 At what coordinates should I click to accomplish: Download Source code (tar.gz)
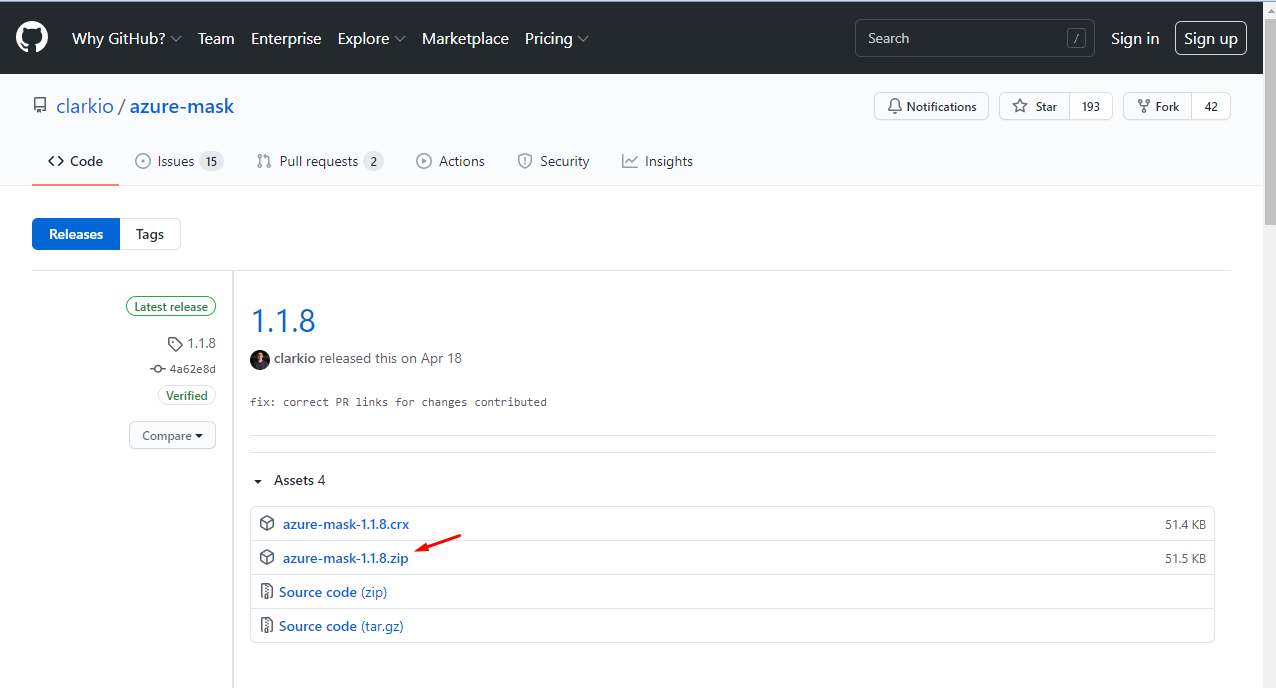(x=341, y=626)
